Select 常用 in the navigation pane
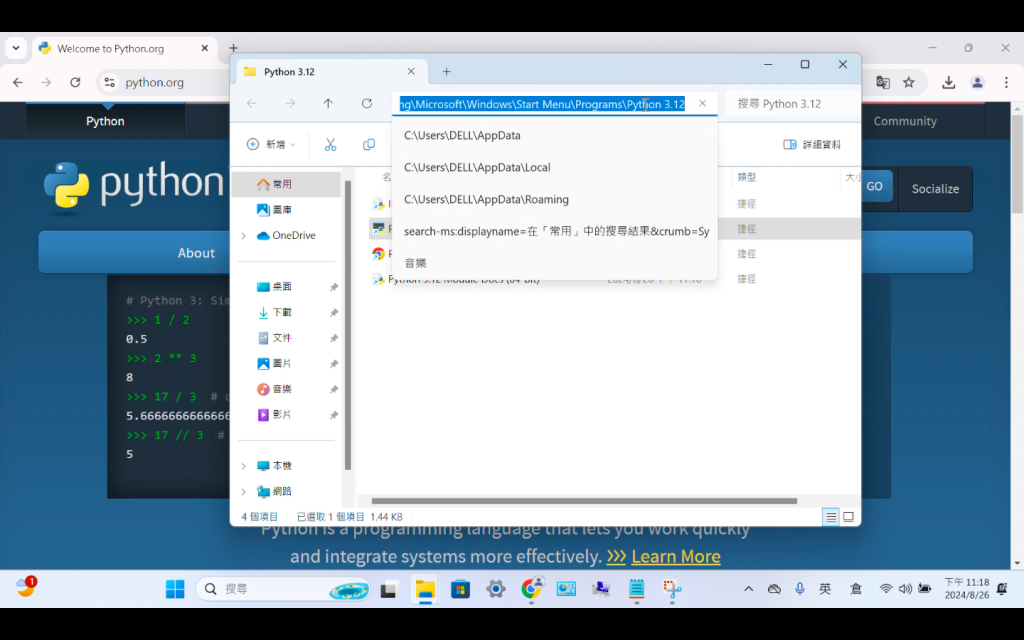1024x640 pixels. tap(287, 184)
